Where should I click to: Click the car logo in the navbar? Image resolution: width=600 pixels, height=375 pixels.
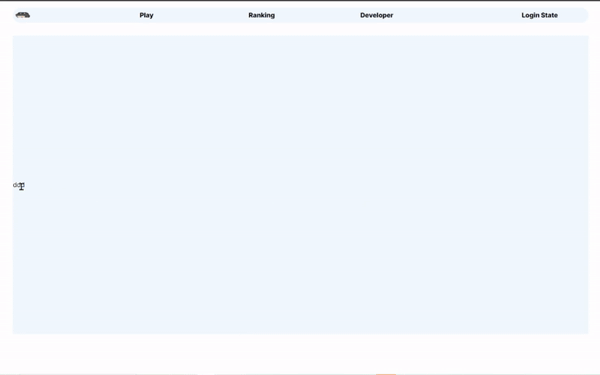click(23, 15)
